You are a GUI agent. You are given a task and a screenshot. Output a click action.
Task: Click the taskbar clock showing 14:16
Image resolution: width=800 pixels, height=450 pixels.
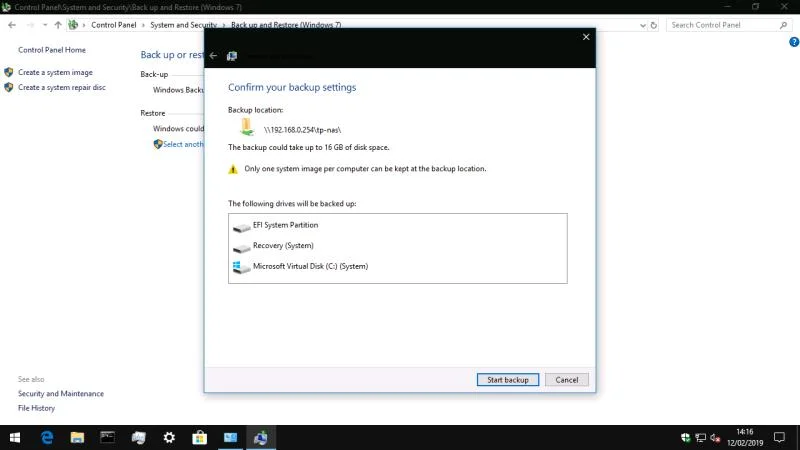point(745,438)
